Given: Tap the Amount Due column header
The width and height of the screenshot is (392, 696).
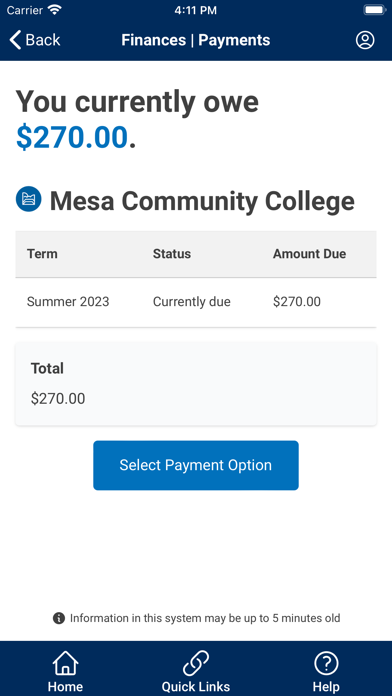Looking at the screenshot, I should (x=309, y=254).
